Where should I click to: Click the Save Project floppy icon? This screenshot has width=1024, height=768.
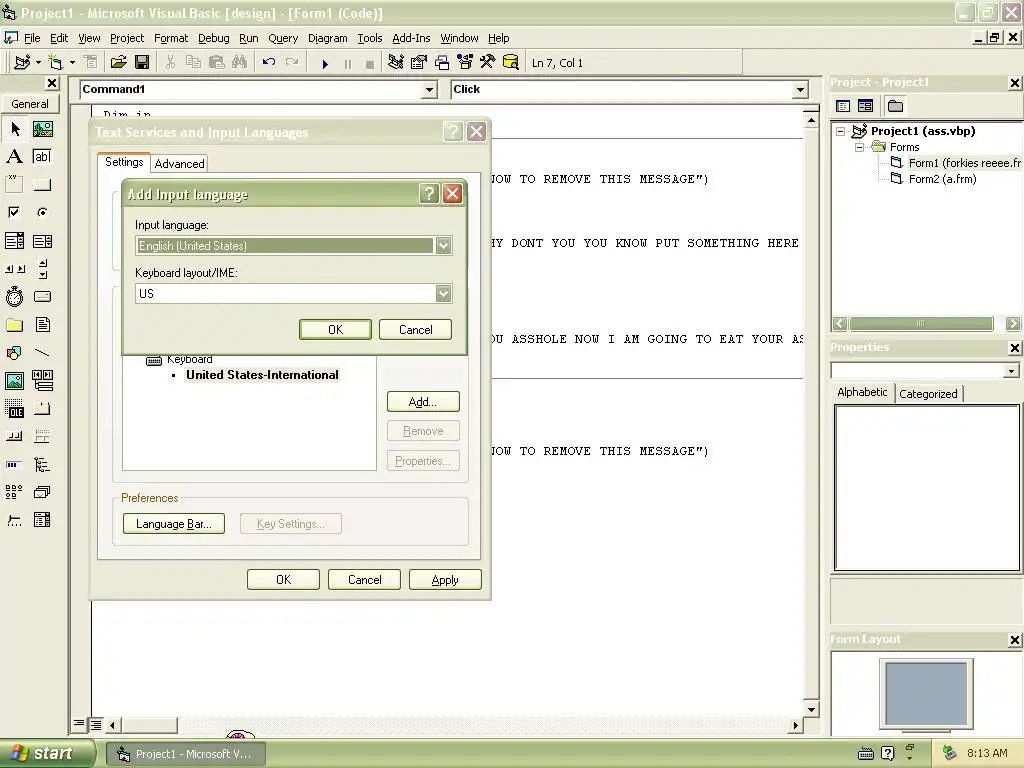142,63
